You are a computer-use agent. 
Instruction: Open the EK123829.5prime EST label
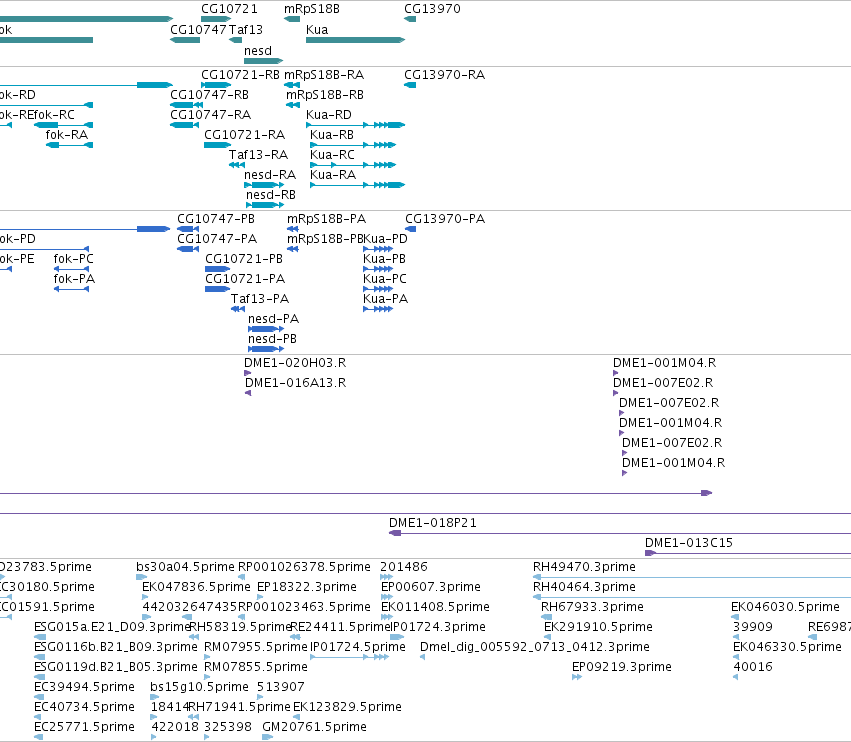(347, 707)
